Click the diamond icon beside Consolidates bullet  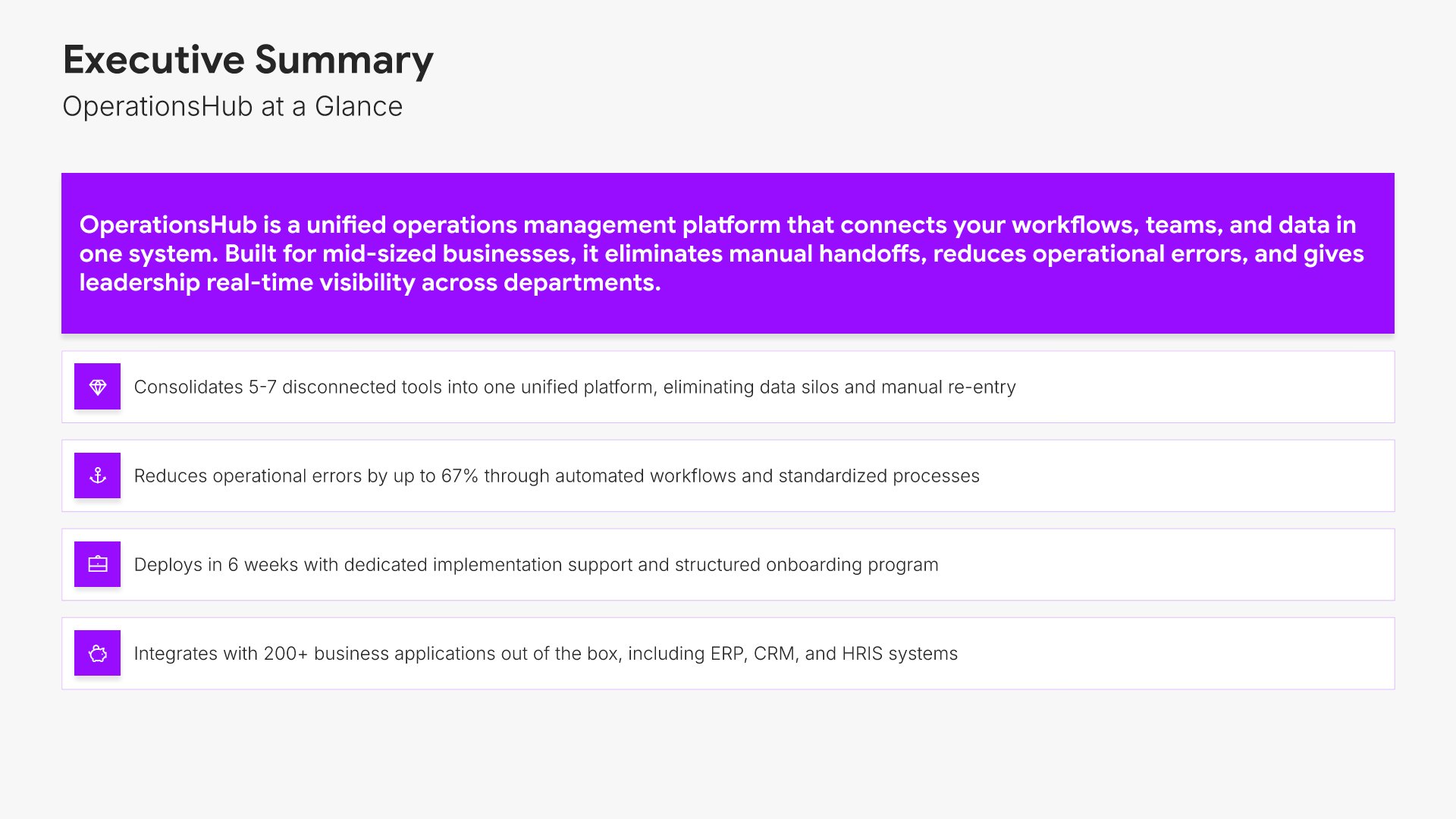click(x=97, y=387)
